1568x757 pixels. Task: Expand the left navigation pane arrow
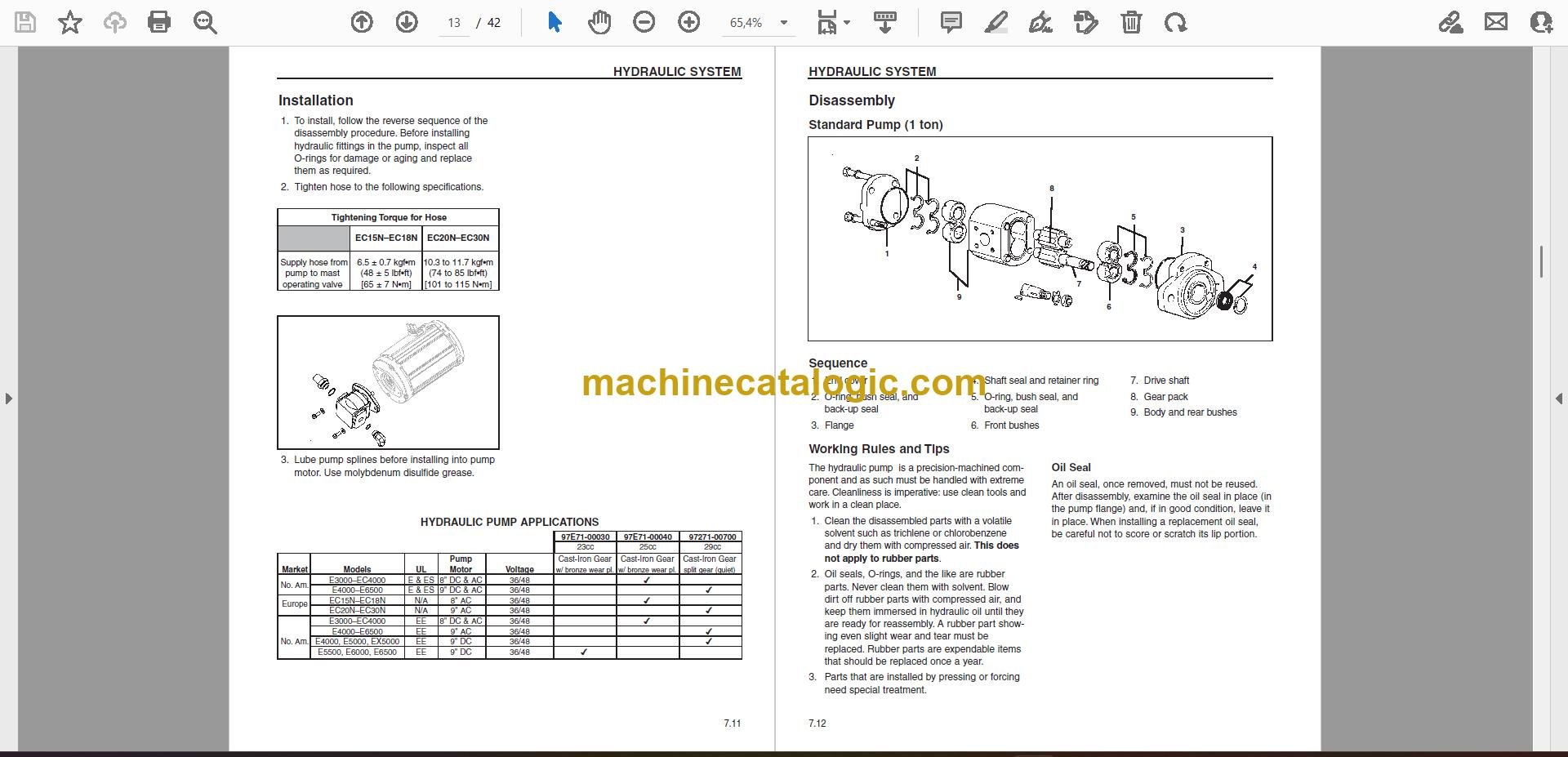[8, 399]
